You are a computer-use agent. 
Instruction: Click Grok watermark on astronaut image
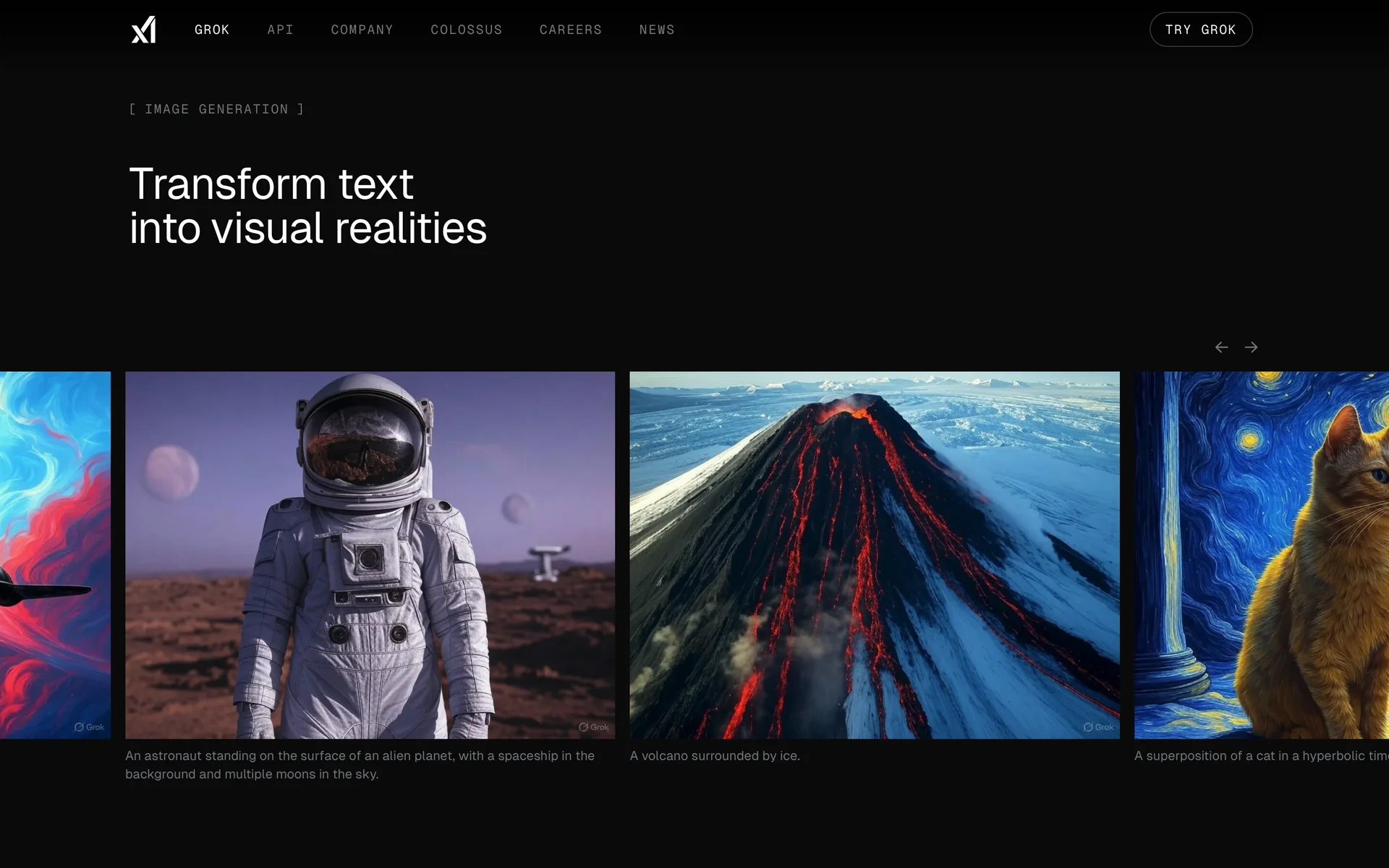coord(594,727)
